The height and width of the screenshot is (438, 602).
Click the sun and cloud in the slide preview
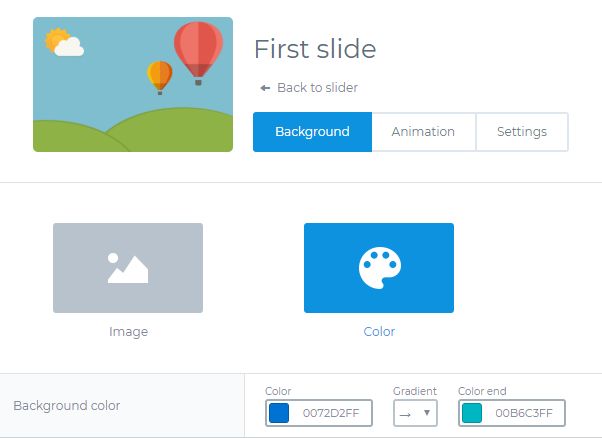(x=63, y=43)
